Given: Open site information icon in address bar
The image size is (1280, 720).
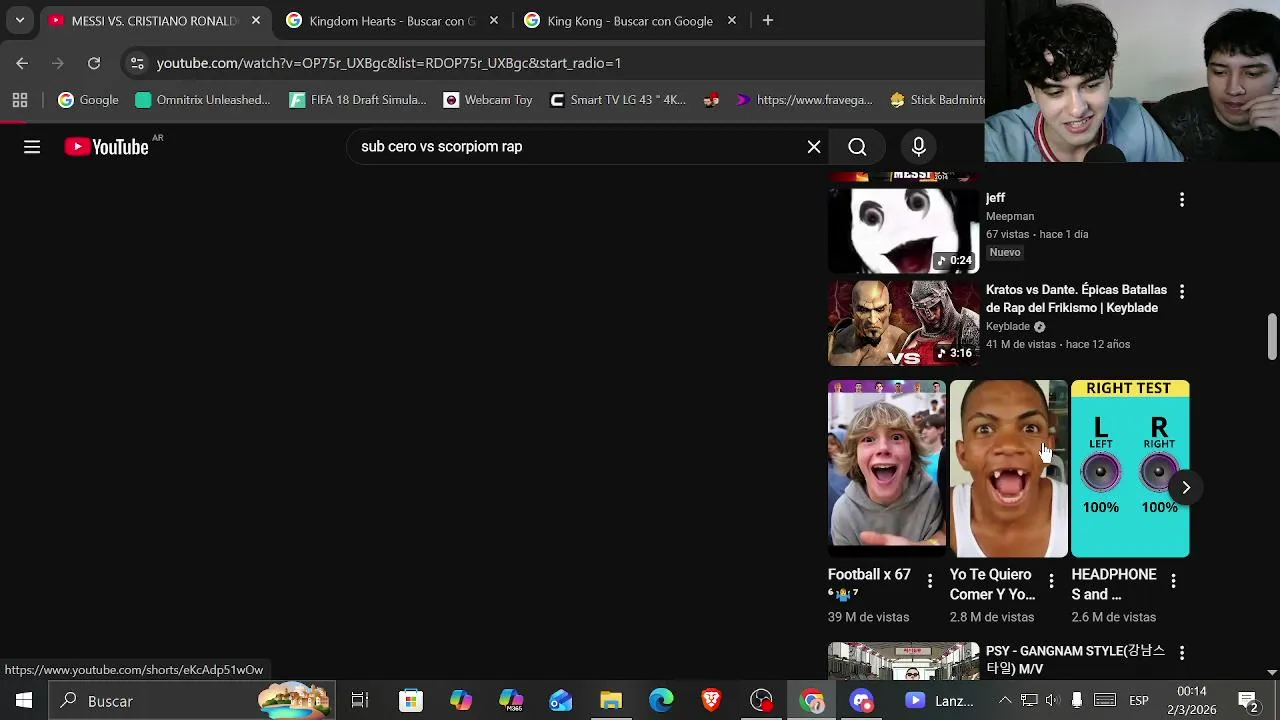Looking at the screenshot, I should [x=137, y=63].
